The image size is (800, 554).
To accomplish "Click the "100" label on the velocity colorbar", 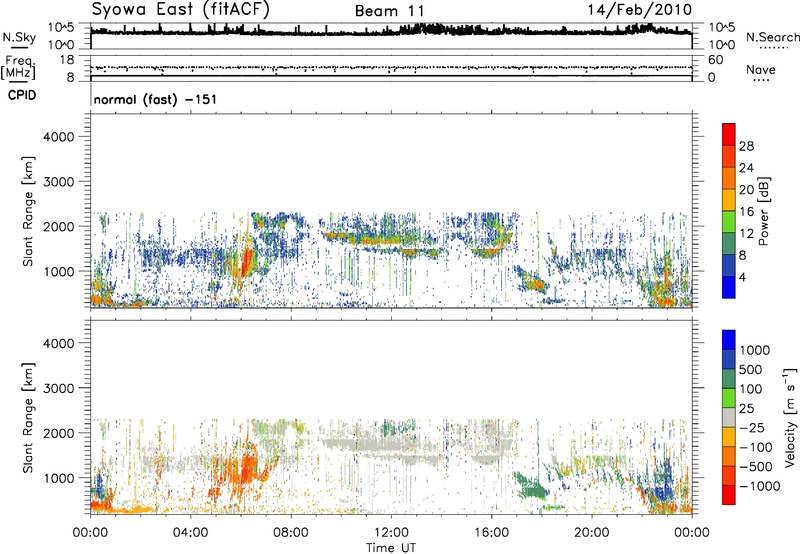I will coord(751,389).
